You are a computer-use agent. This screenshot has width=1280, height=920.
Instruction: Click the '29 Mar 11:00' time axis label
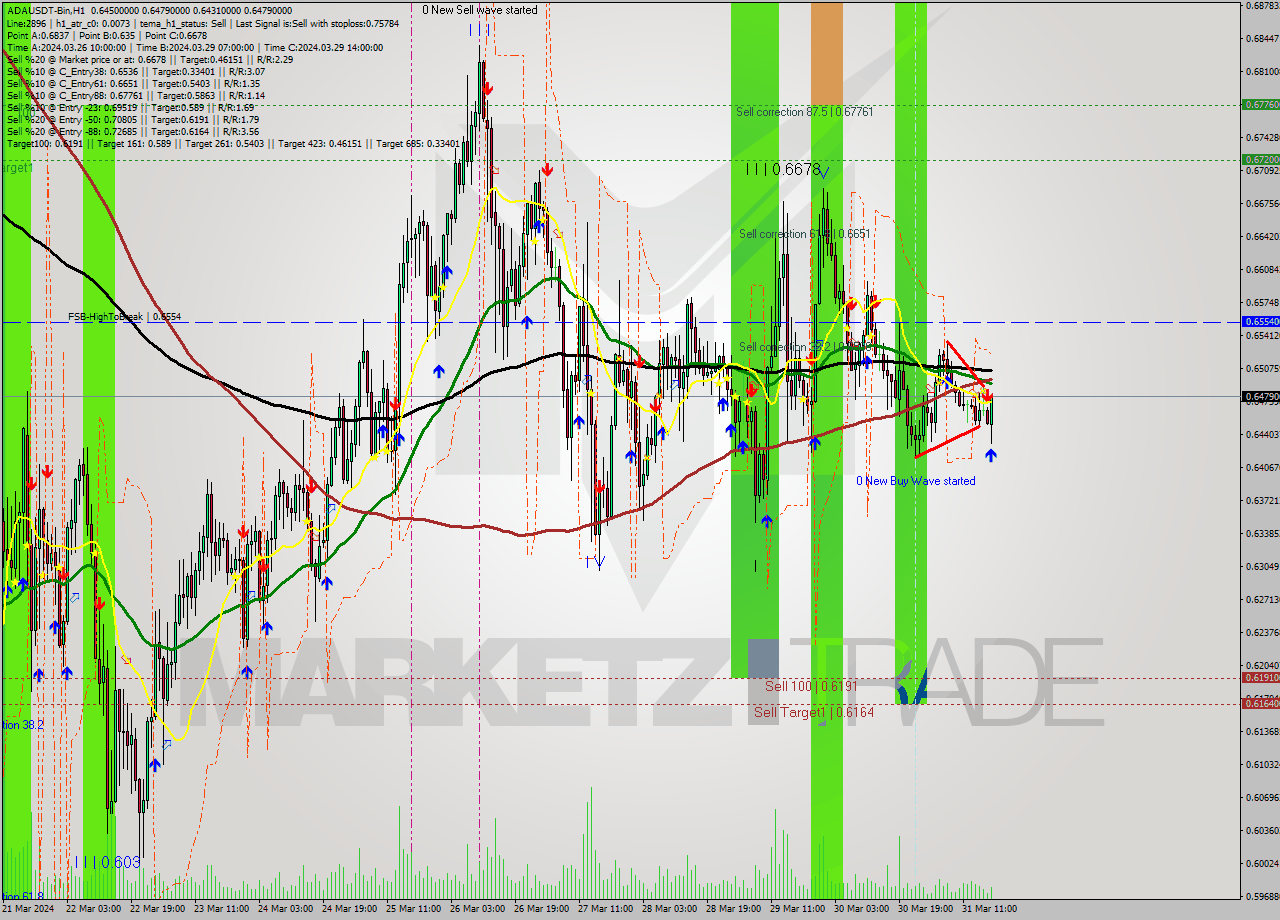pyautogui.click(x=797, y=908)
